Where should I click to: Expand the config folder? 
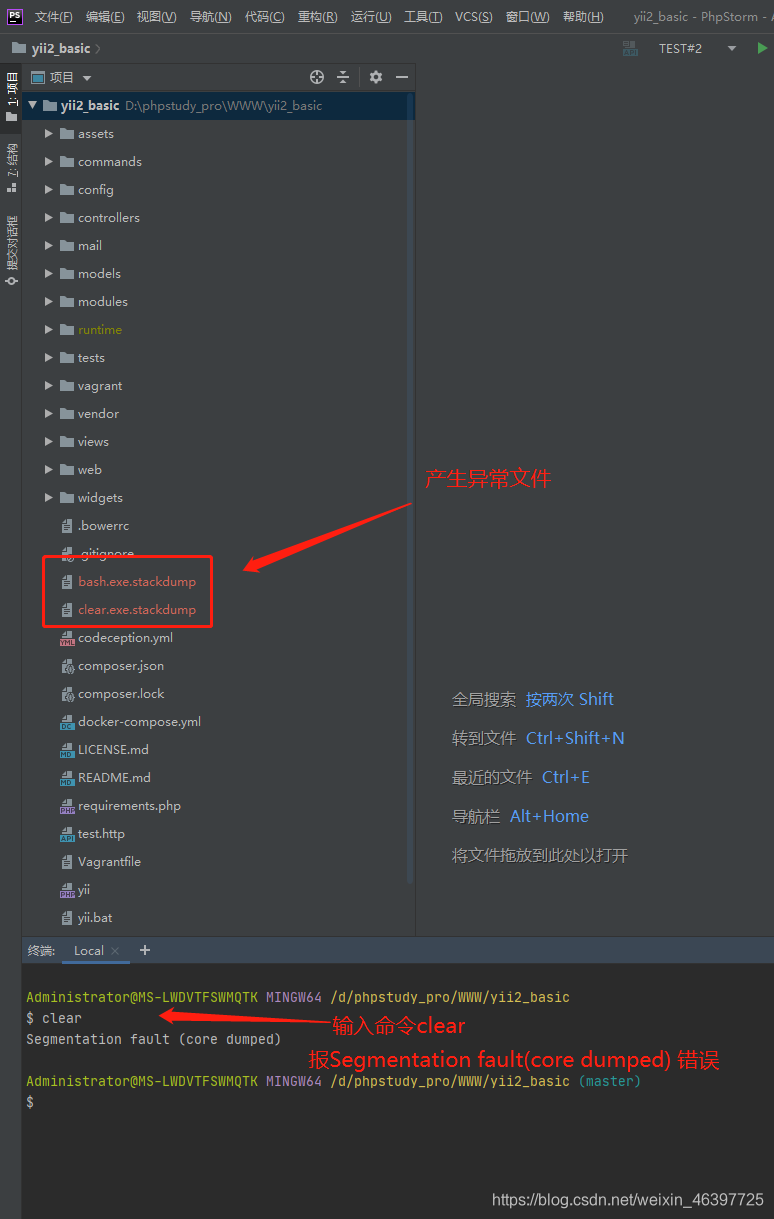(x=49, y=189)
